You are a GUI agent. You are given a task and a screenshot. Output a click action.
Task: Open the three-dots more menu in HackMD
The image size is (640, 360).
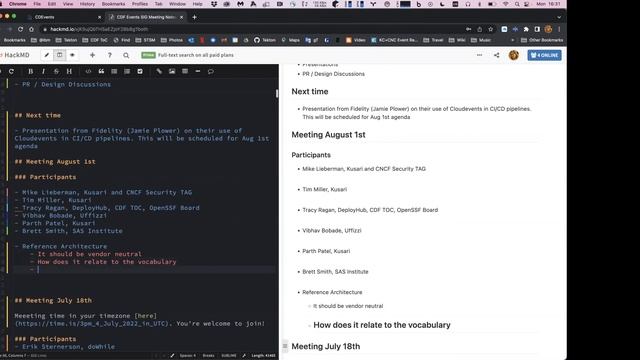[480, 55]
